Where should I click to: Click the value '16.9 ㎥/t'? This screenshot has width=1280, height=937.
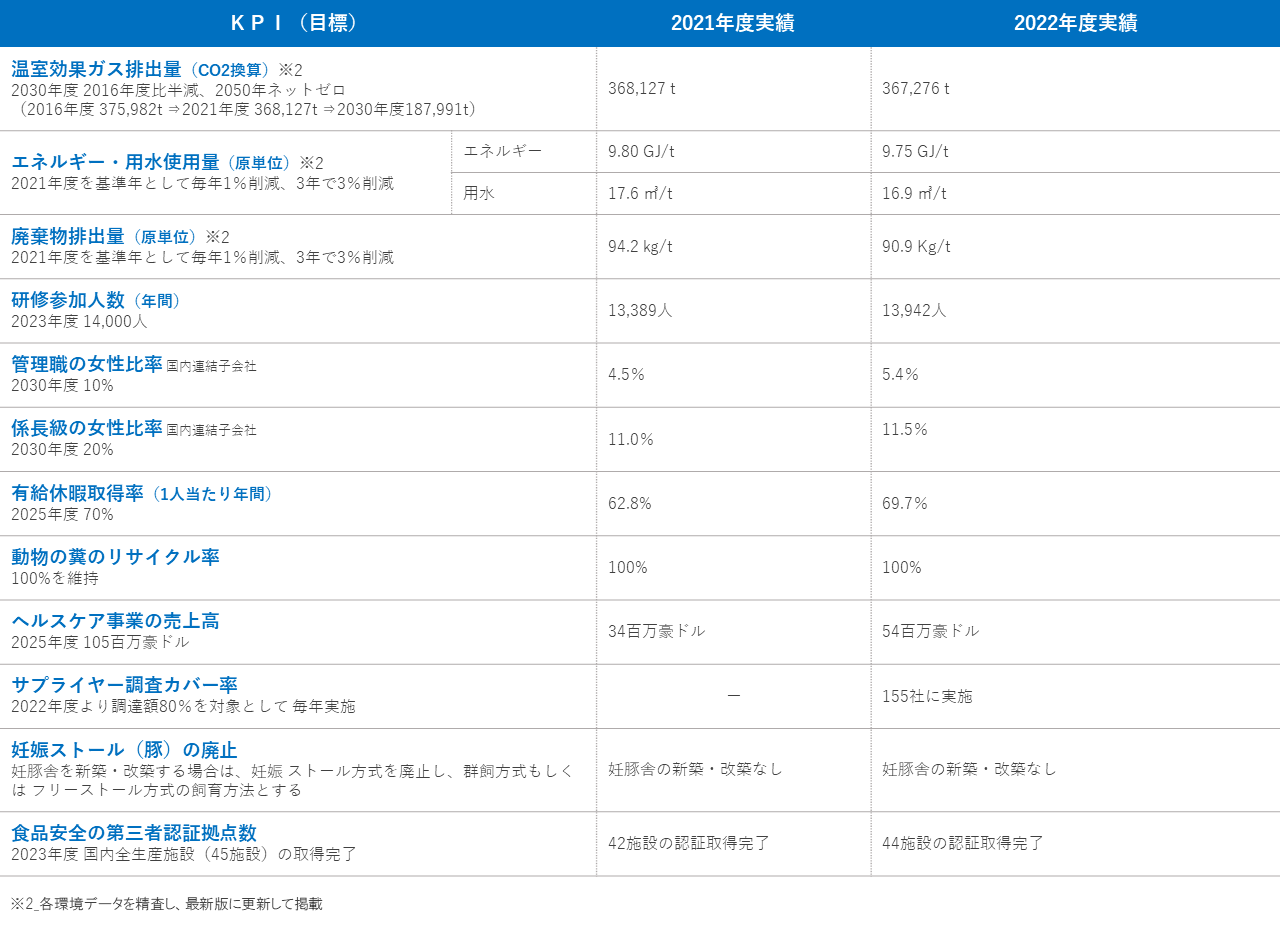[x=914, y=193]
